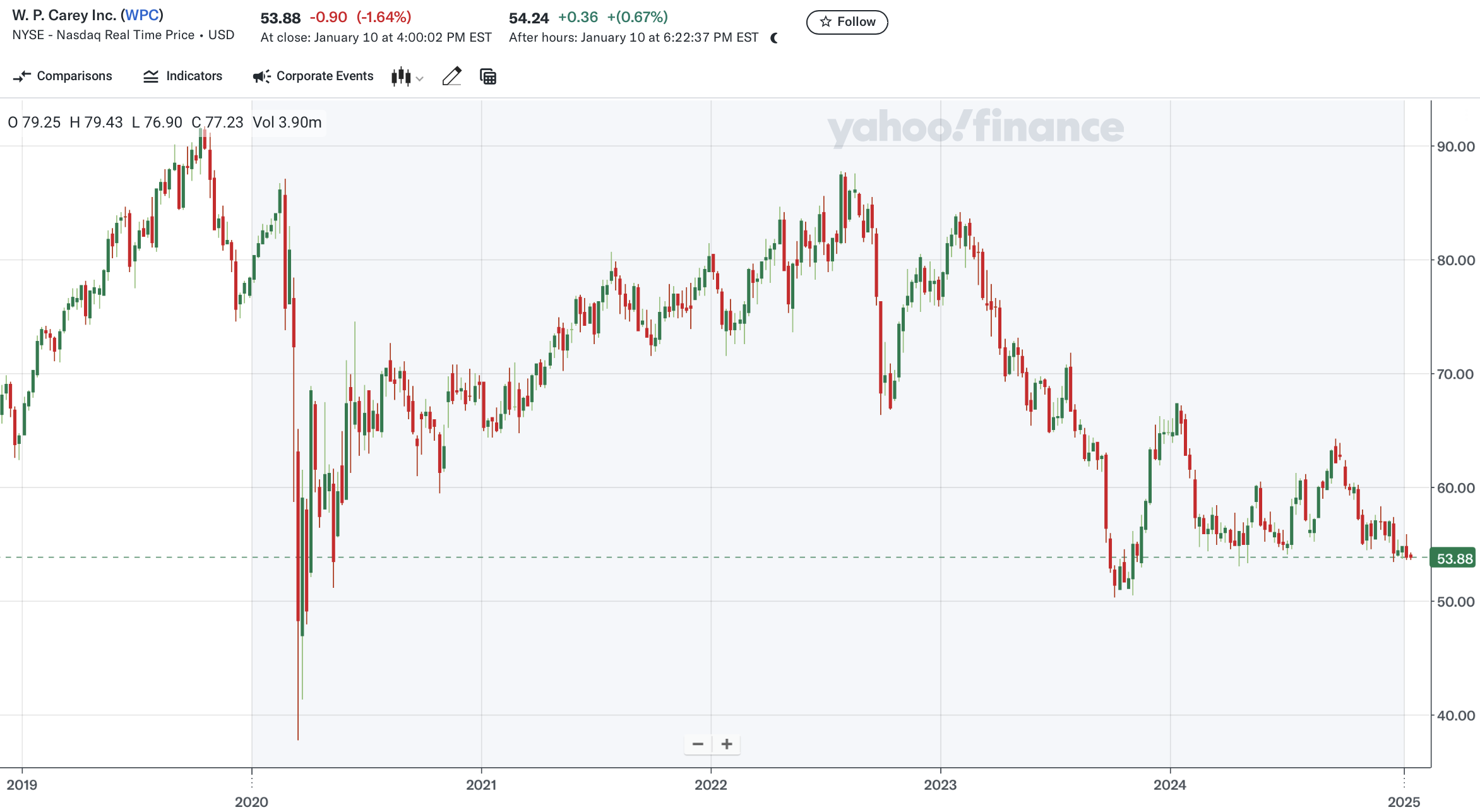Open Corporate Events options

(x=313, y=76)
